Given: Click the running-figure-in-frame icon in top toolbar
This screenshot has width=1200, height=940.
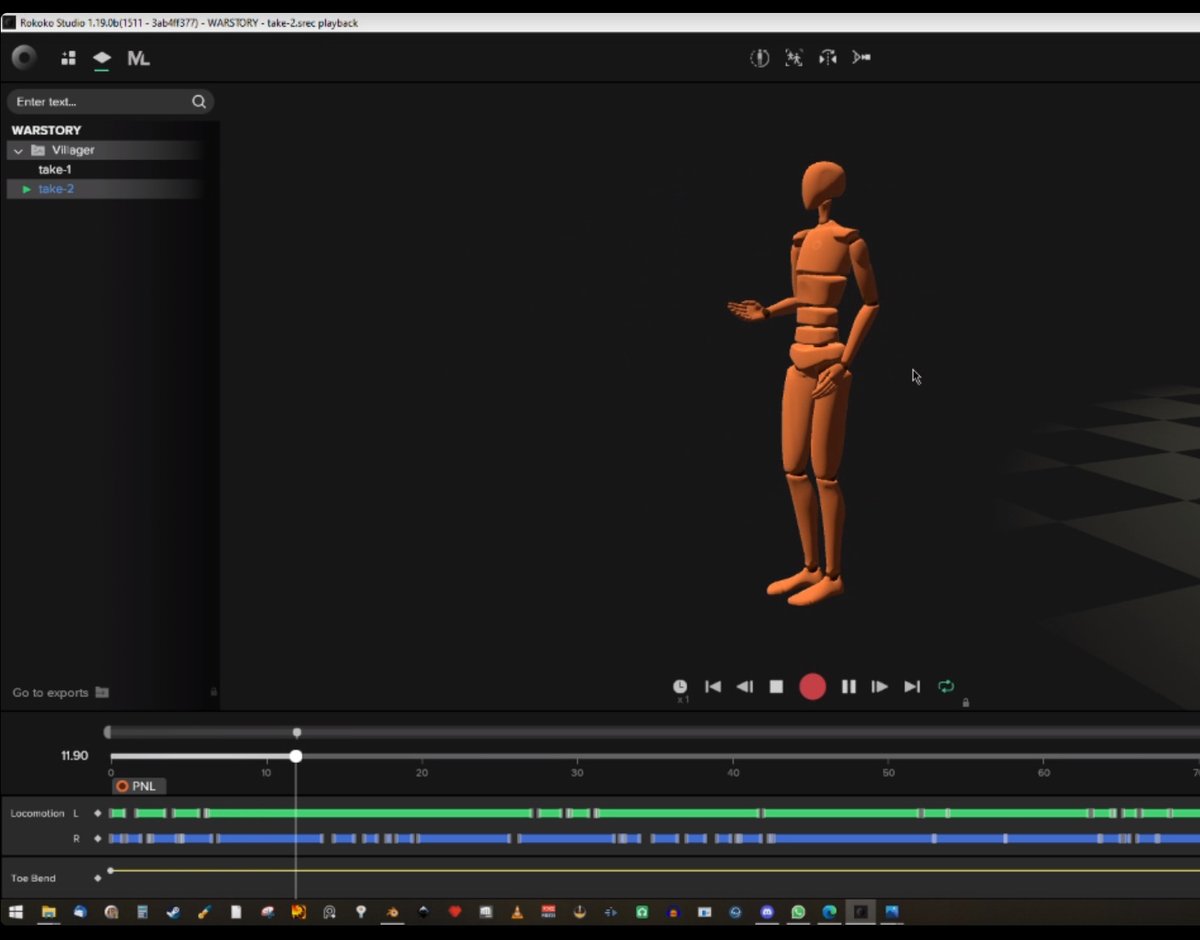Looking at the screenshot, I should point(794,58).
